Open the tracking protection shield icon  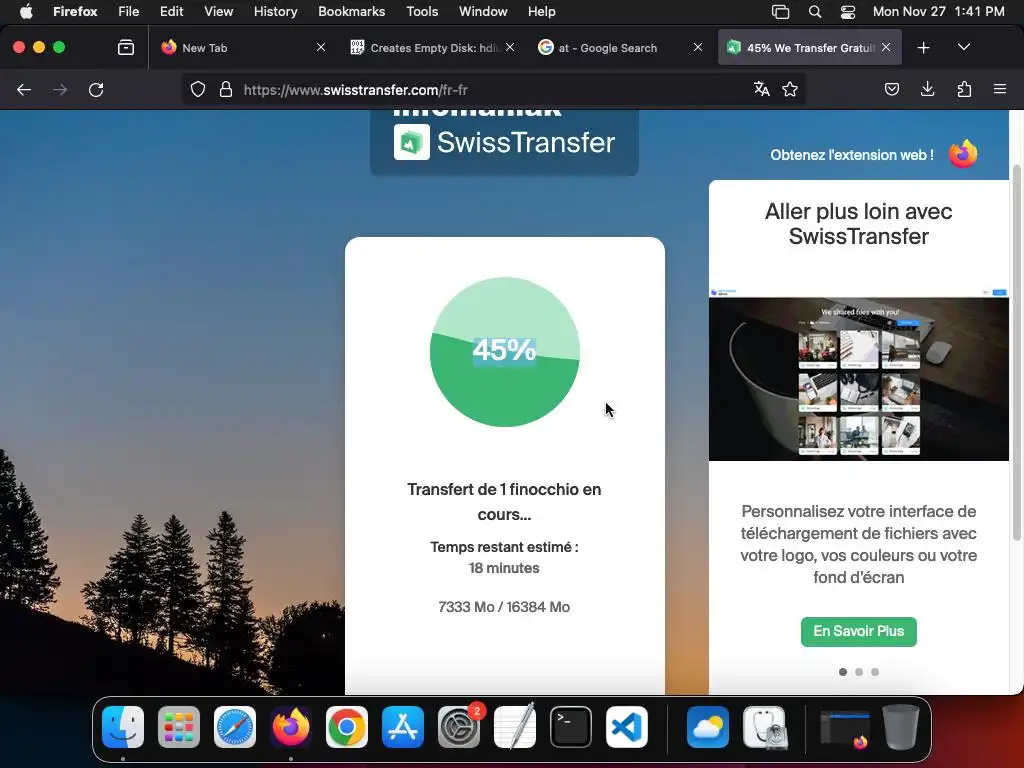(198, 89)
